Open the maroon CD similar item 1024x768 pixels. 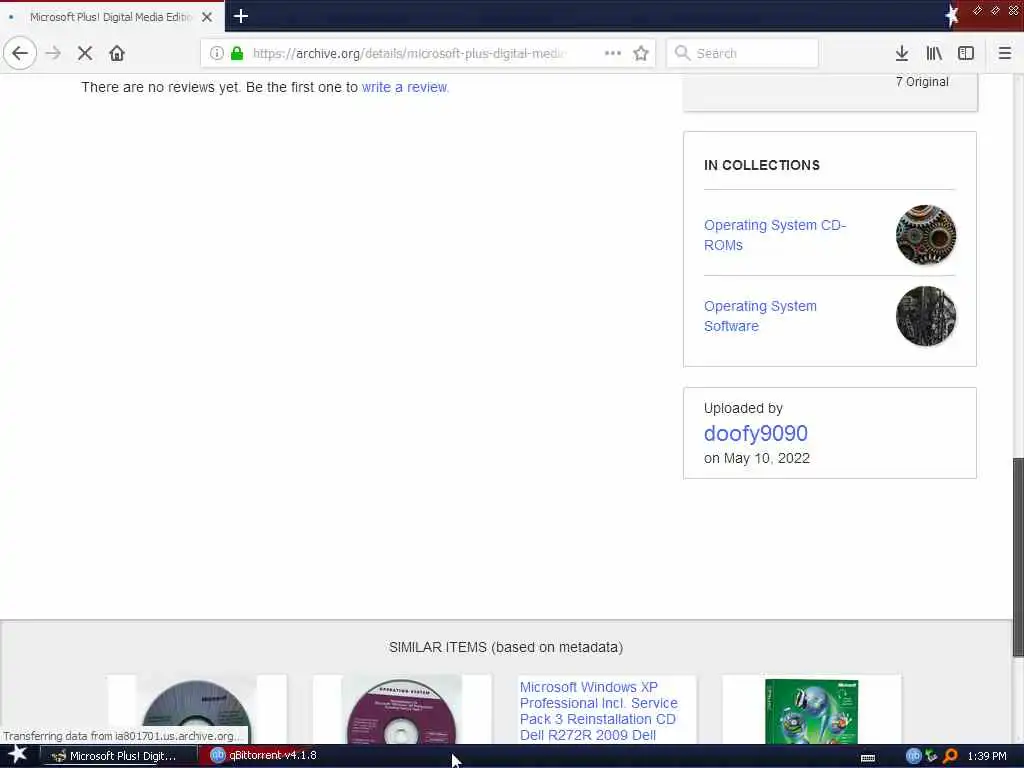[x=402, y=709]
